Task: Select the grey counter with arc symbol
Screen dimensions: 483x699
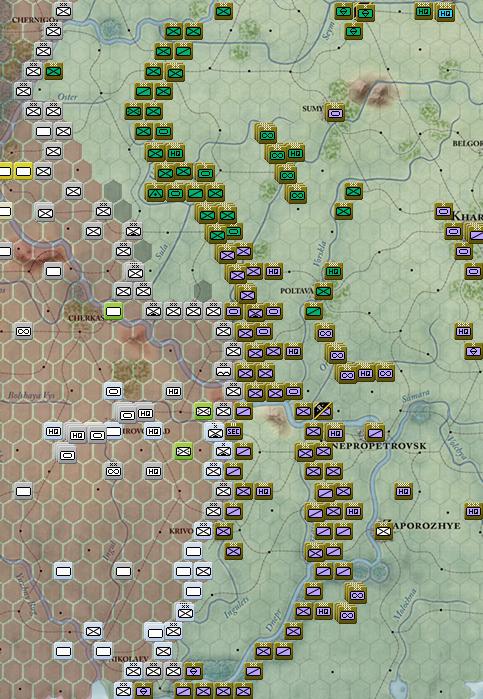Action: pos(223,370)
